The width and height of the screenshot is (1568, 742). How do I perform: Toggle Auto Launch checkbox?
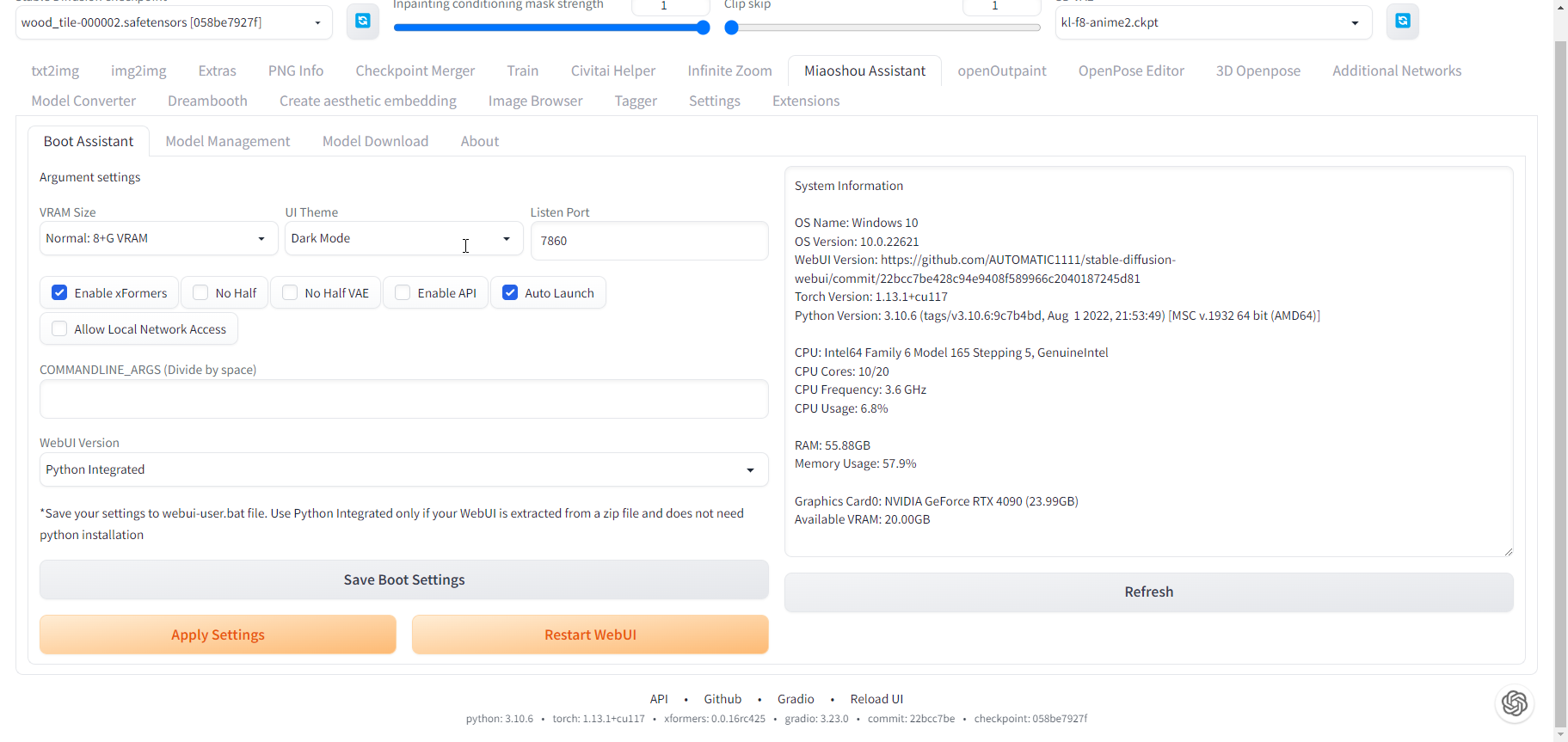[x=510, y=292]
